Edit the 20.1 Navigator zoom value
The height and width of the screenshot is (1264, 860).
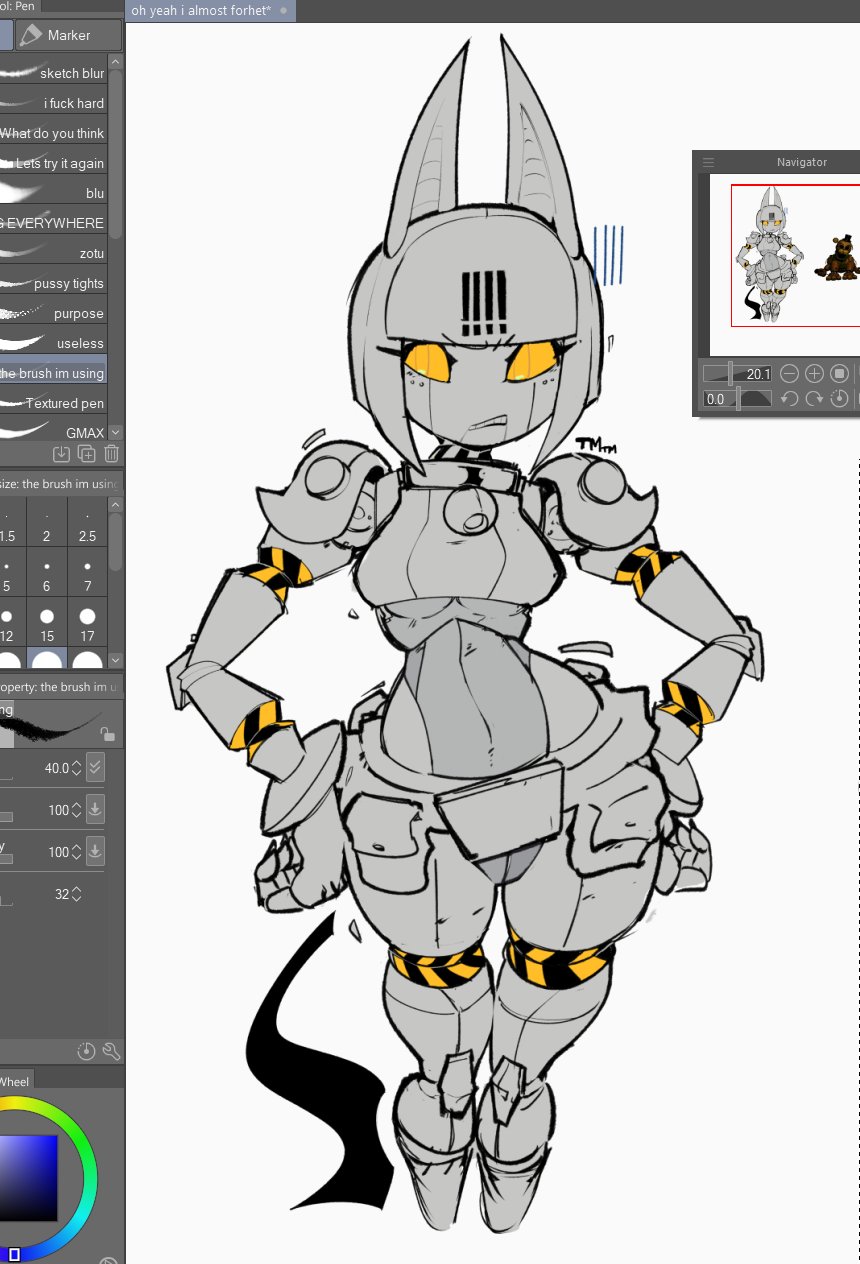pos(758,373)
